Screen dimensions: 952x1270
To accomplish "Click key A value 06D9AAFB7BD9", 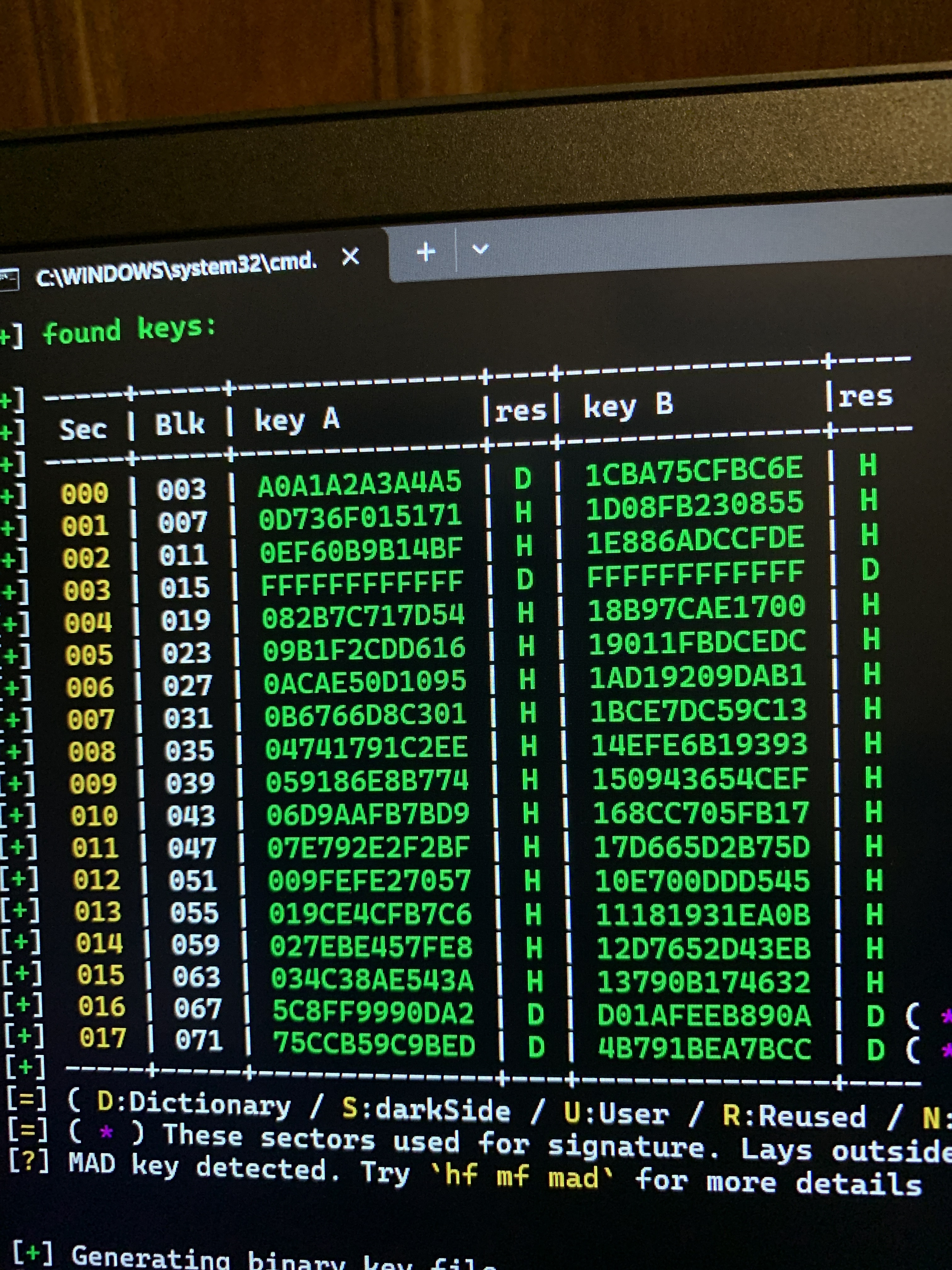I will (x=368, y=814).
